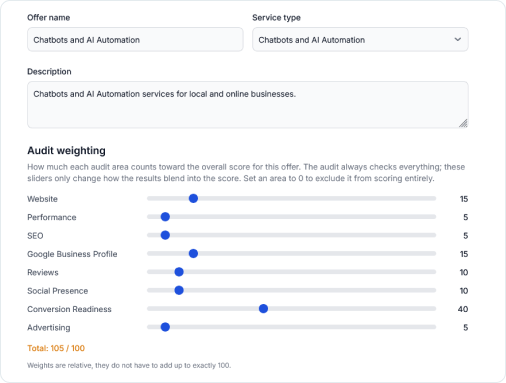
Task: Click the Performance label
Action: 52,217
